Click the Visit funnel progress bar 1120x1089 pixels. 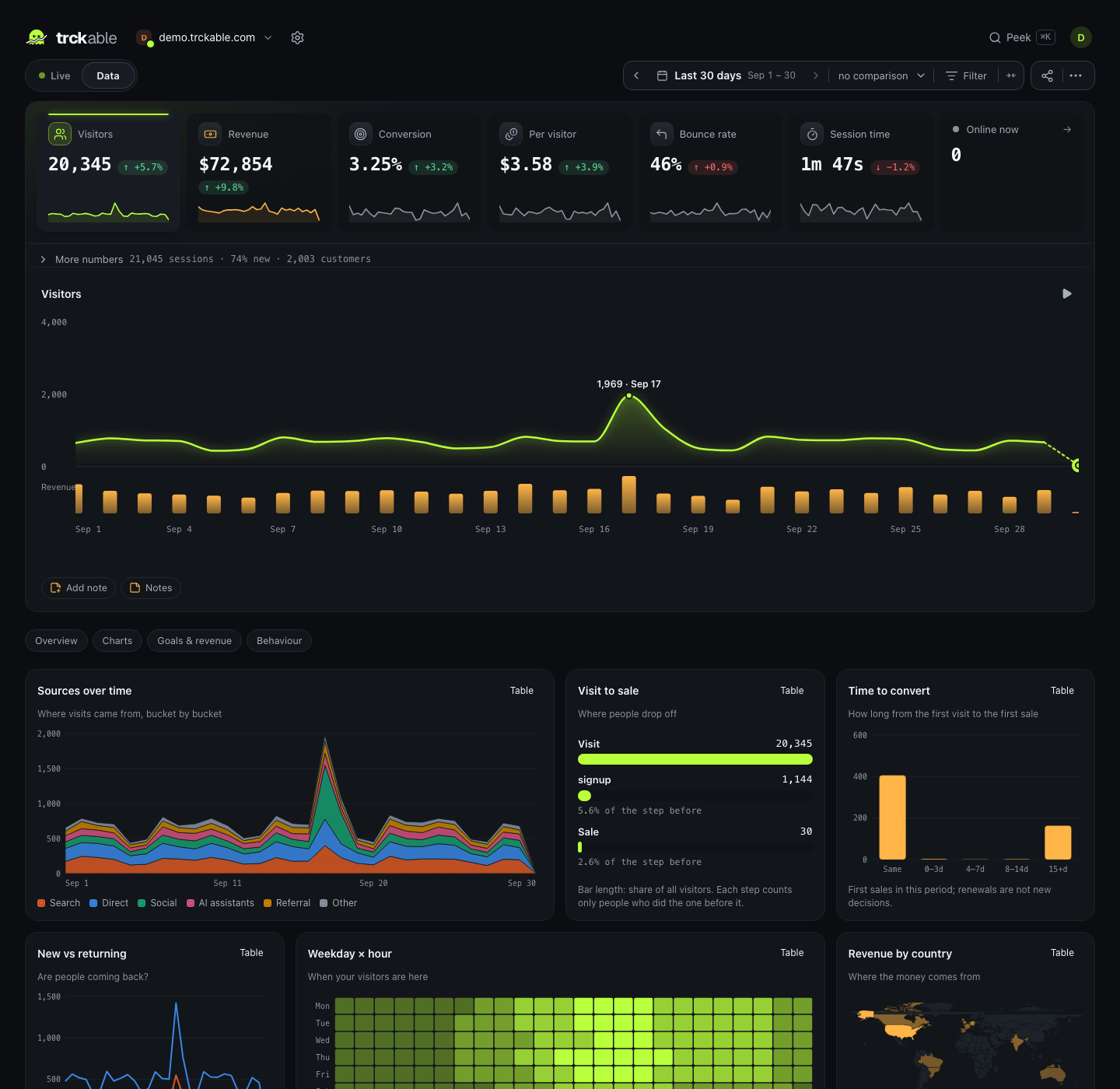click(695, 759)
